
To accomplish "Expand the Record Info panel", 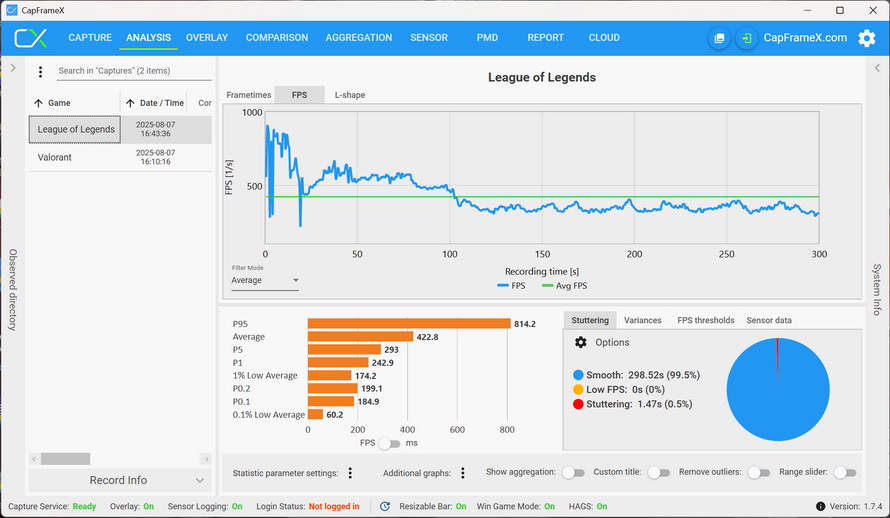I will 200,481.
